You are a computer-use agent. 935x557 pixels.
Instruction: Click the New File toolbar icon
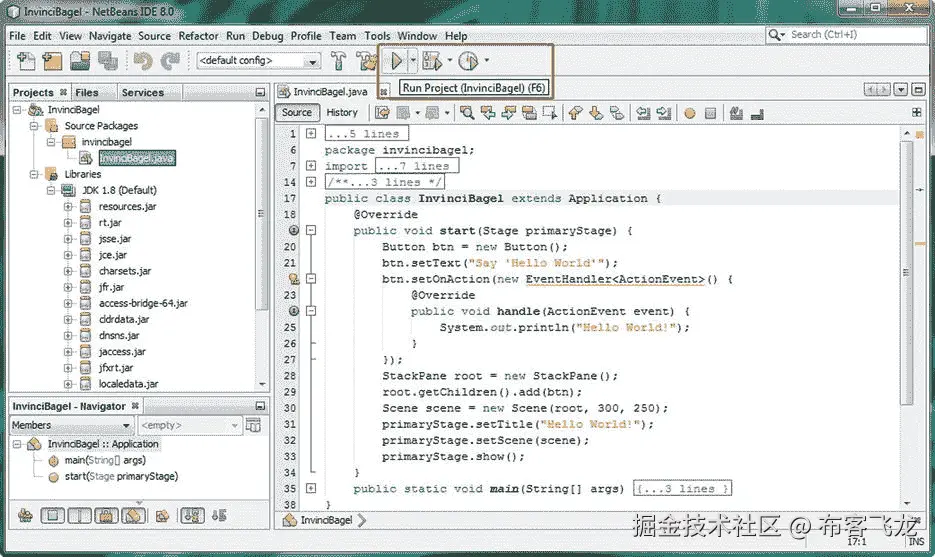[x=26, y=61]
